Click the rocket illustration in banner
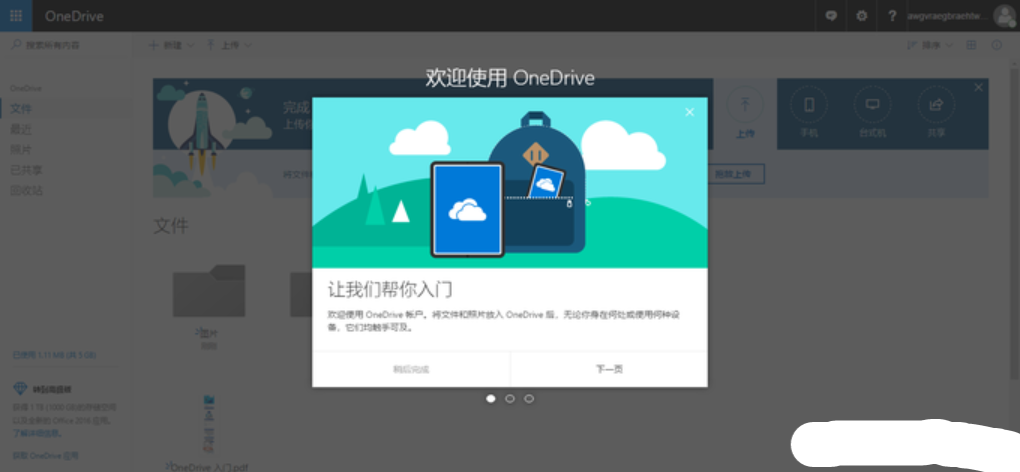1020x472 pixels. point(202,132)
